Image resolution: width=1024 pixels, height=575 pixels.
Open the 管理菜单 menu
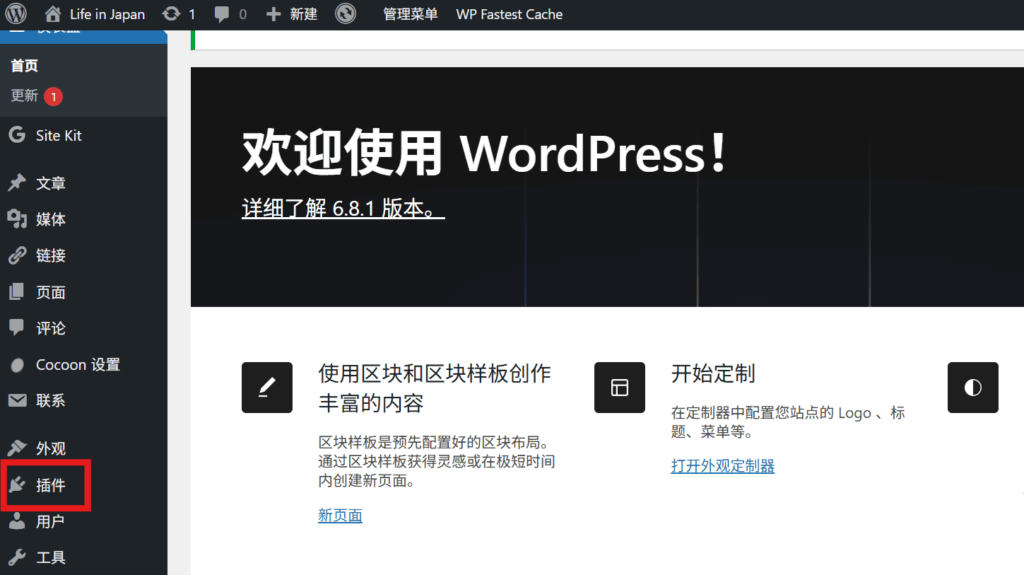(410, 14)
